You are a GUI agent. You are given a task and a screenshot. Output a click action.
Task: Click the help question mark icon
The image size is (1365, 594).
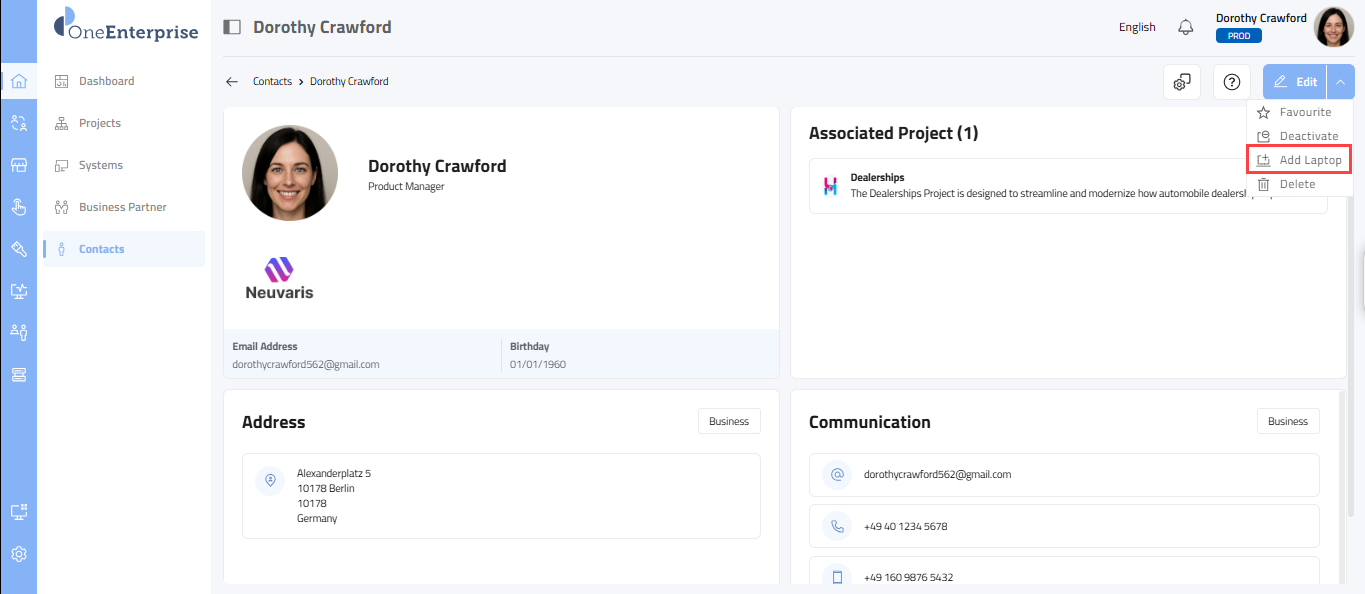pyautogui.click(x=1232, y=82)
